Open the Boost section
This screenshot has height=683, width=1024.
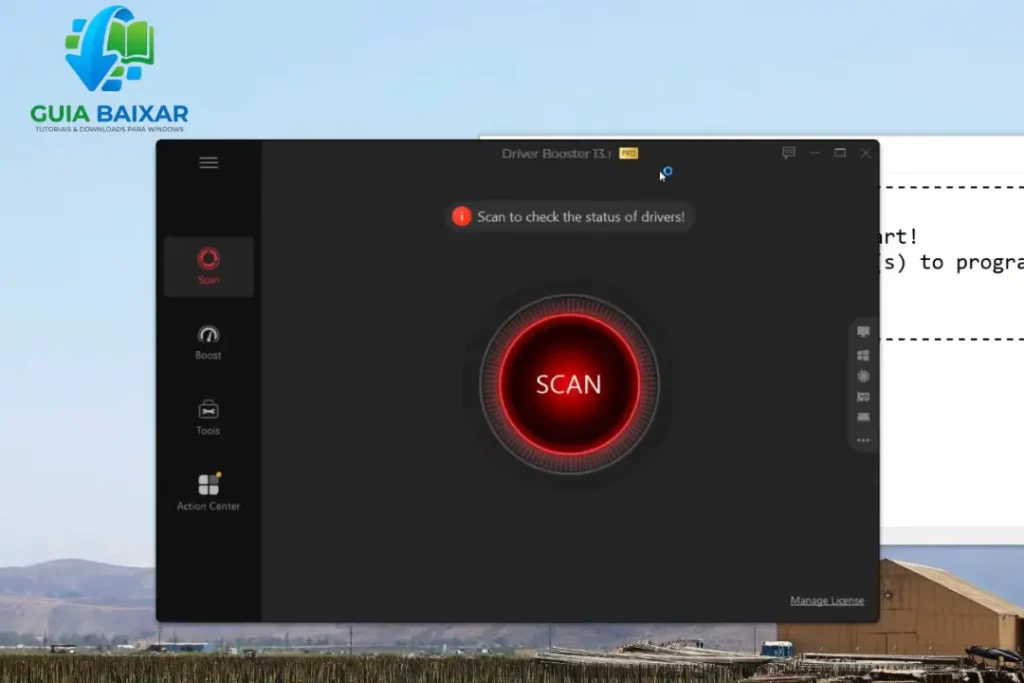pyautogui.click(x=208, y=343)
